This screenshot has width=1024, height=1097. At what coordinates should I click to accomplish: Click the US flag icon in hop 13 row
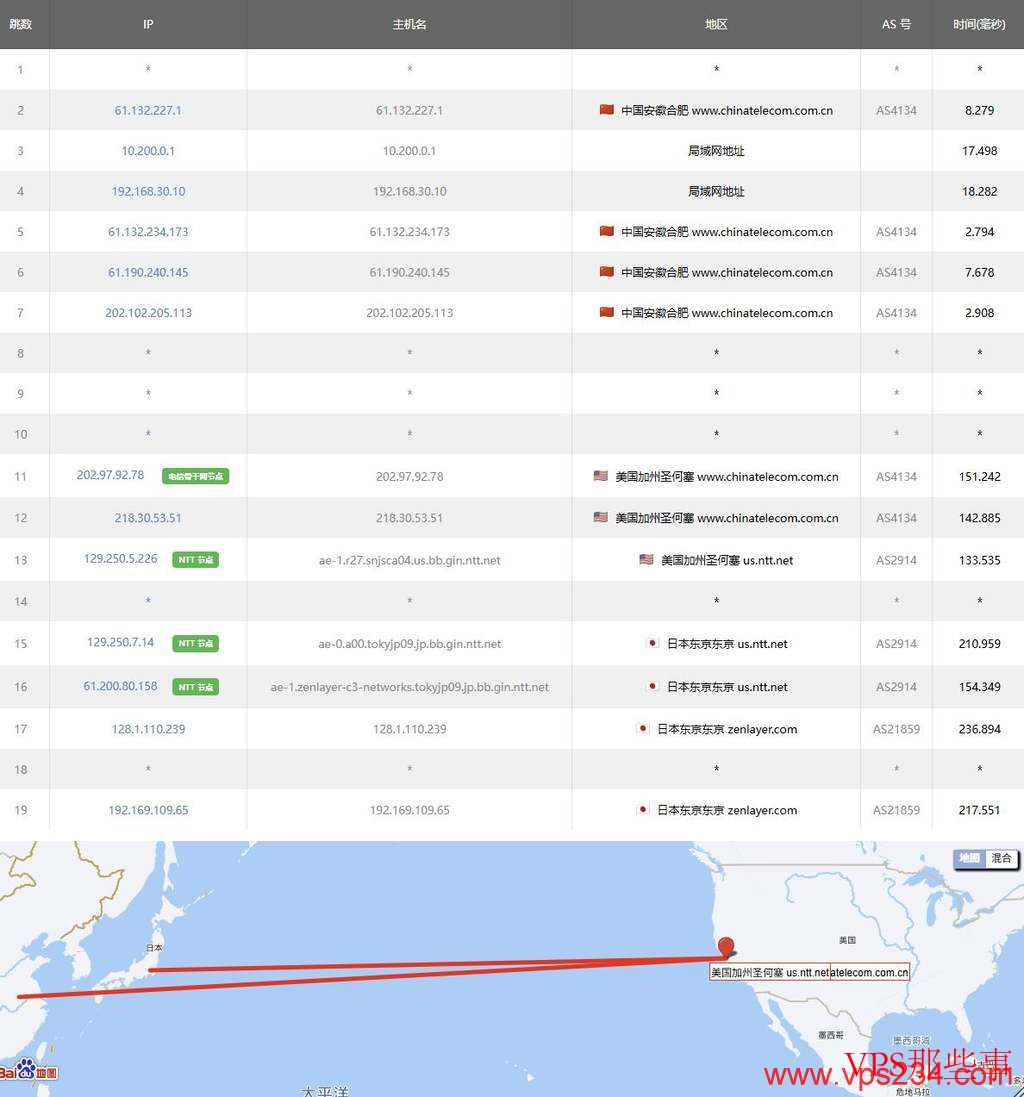tap(646, 560)
